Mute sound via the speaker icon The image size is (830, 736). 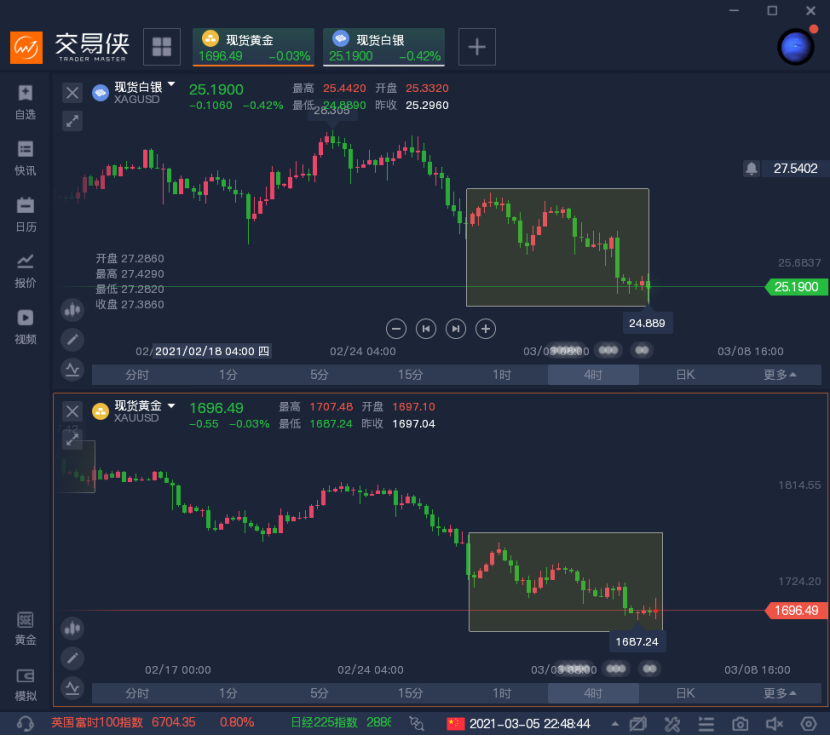tap(774, 723)
